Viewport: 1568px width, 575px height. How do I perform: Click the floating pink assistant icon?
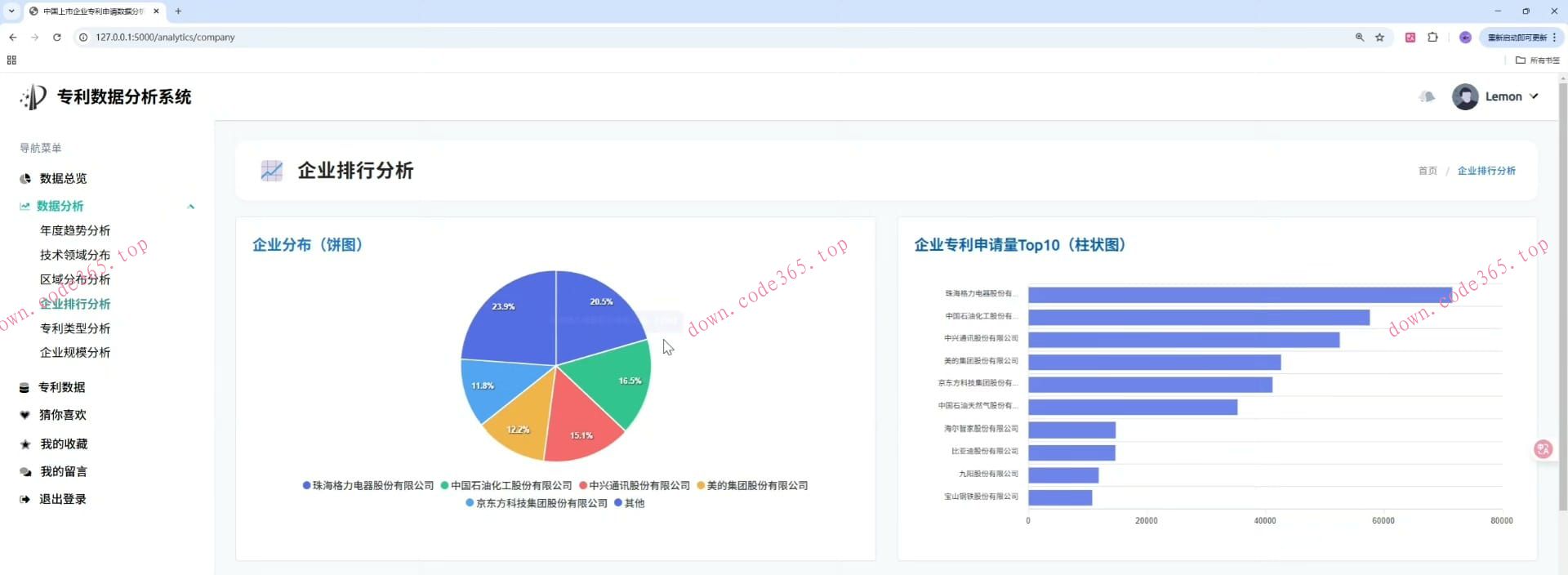coord(1543,448)
